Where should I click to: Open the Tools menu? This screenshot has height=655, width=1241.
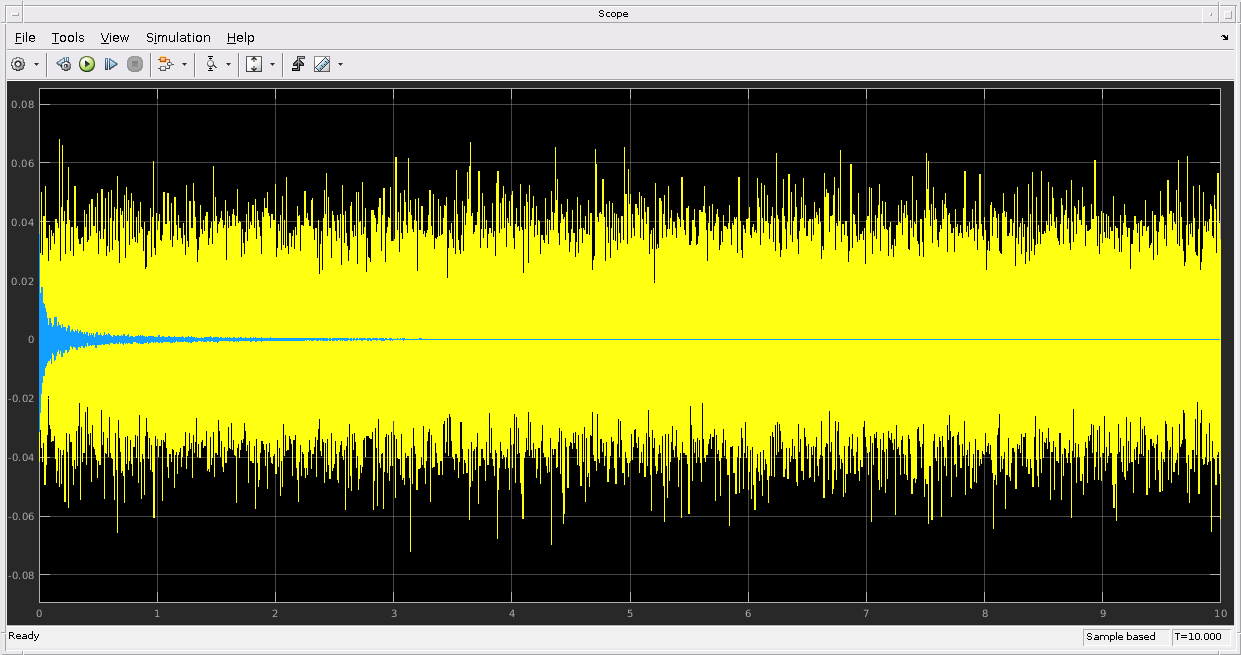[x=68, y=38]
